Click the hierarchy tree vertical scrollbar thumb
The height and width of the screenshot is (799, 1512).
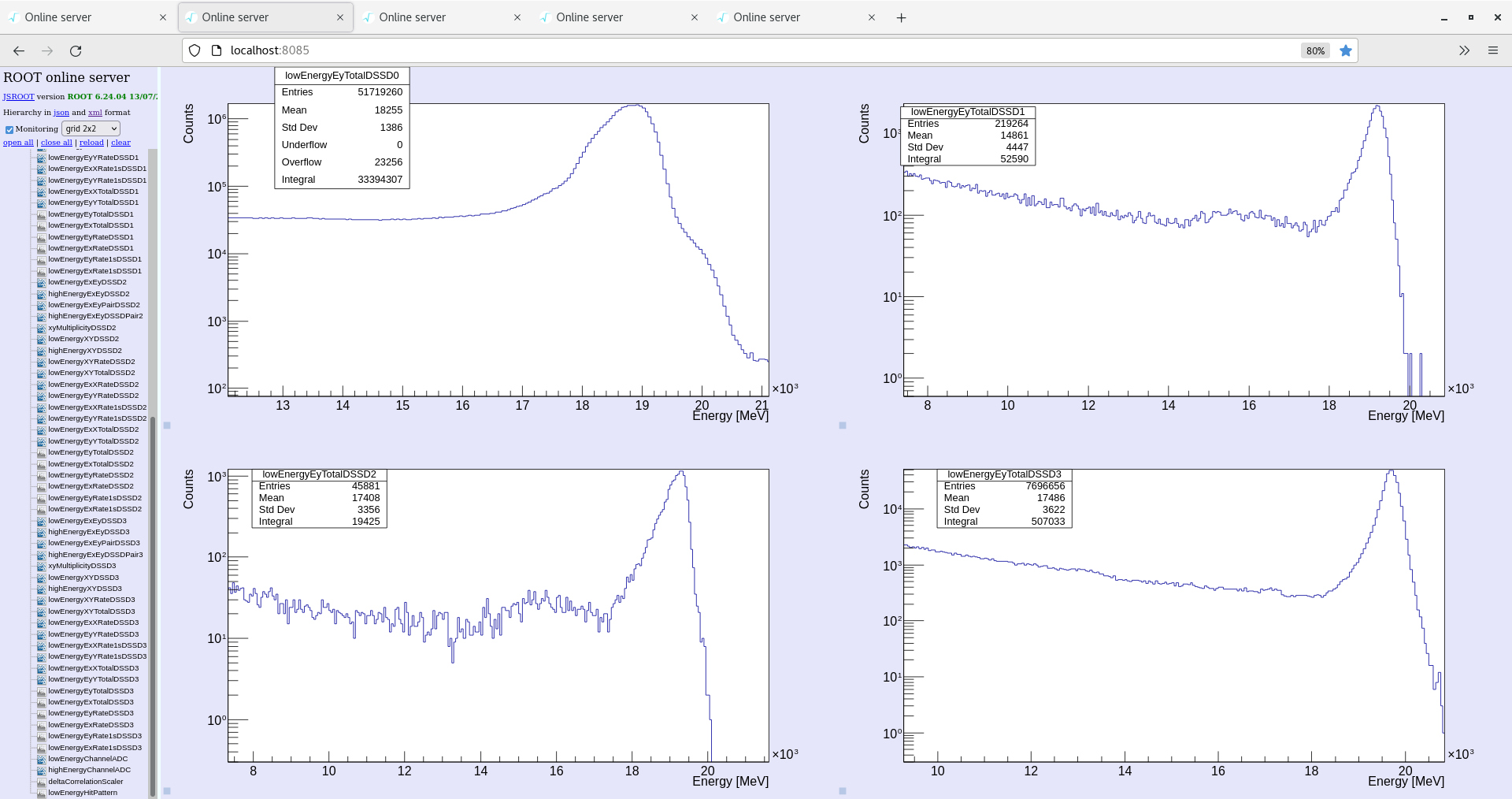click(x=153, y=607)
